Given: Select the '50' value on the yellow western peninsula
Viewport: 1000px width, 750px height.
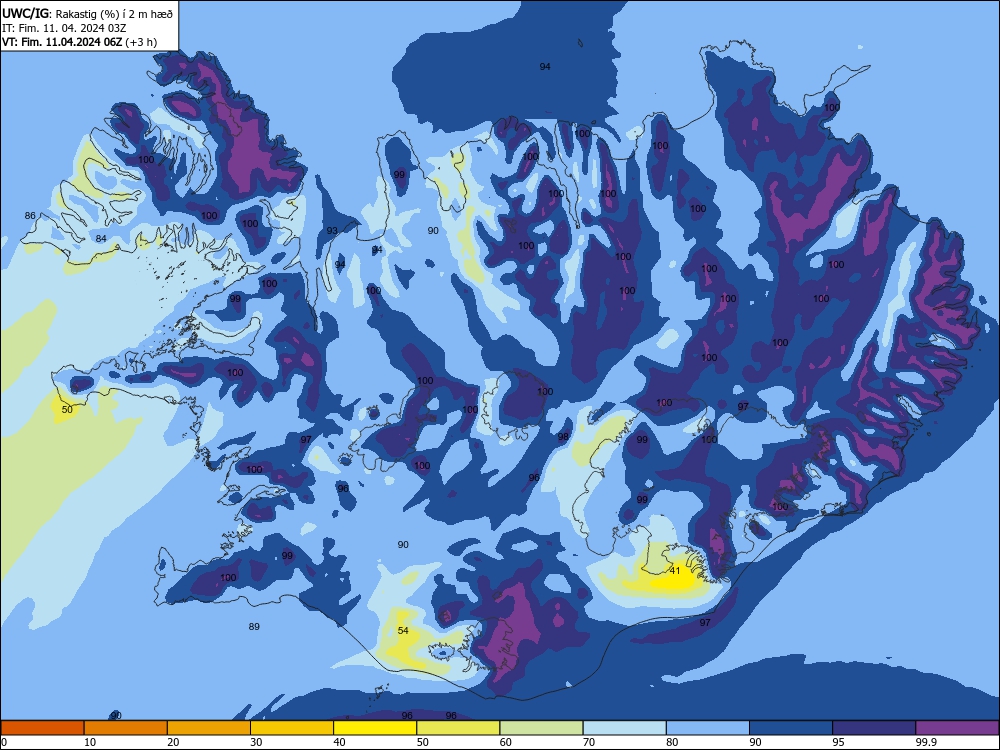Looking at the screenshot, I should [x=67, y=409].
